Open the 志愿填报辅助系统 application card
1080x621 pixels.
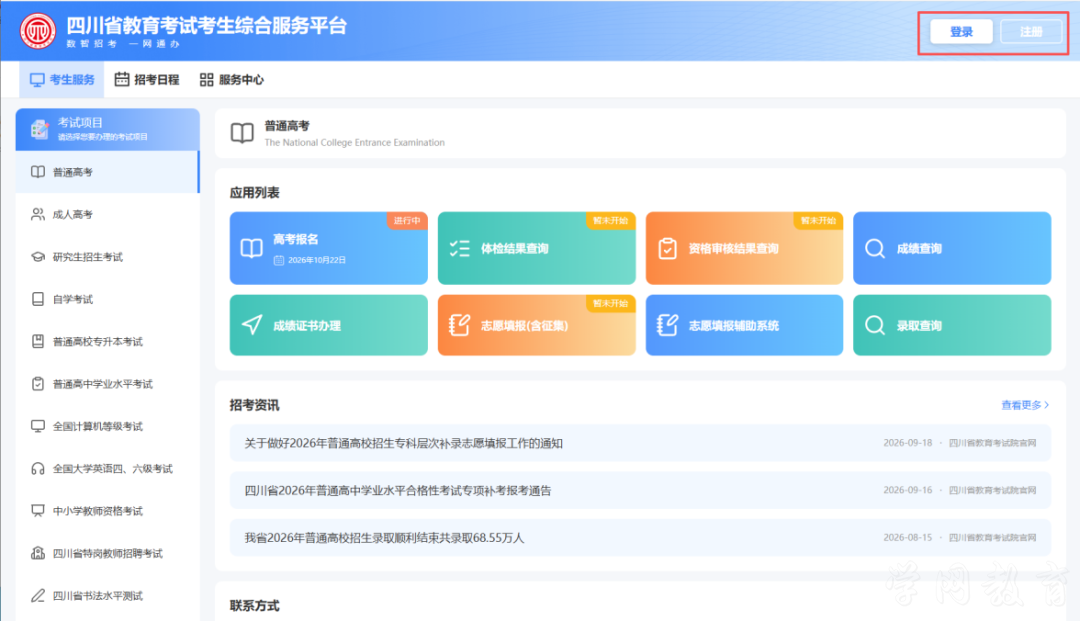[x=745, y=325]
